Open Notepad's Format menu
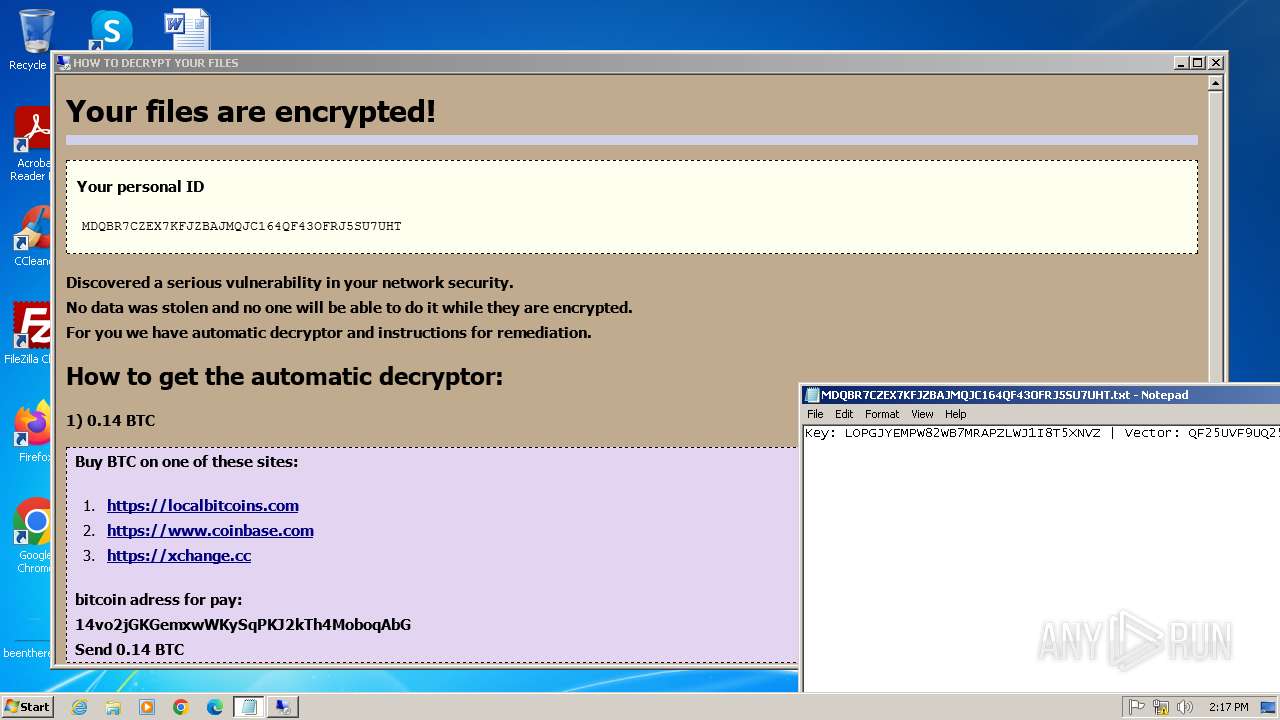Screen dimensions: 1280x720 tap(882, 414)
